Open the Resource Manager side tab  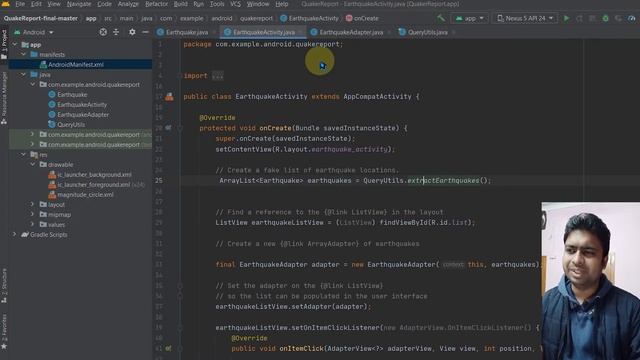pyautogui.click(x=4, y=98)
